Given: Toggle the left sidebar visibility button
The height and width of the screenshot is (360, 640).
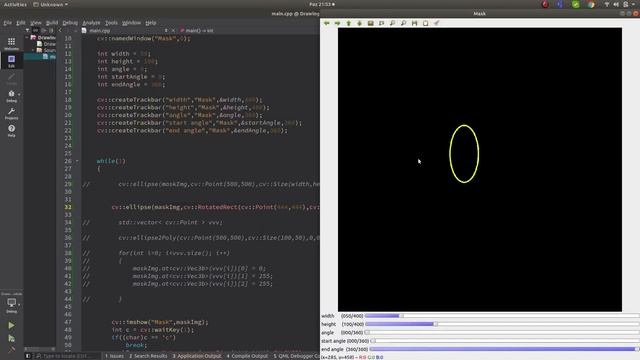Looking at the screenshot, I should point(28,356).
